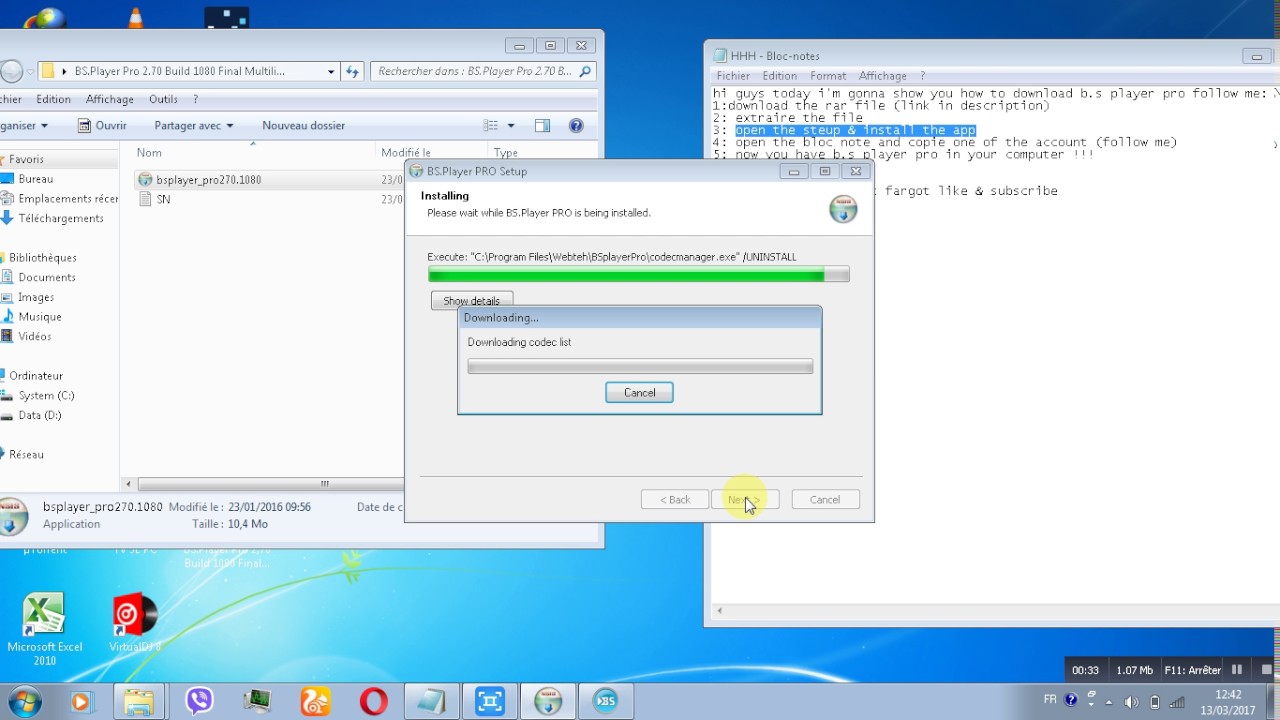Change Explorer view layout icon
Screen dimensions: 1280x720
click(491, 126)
